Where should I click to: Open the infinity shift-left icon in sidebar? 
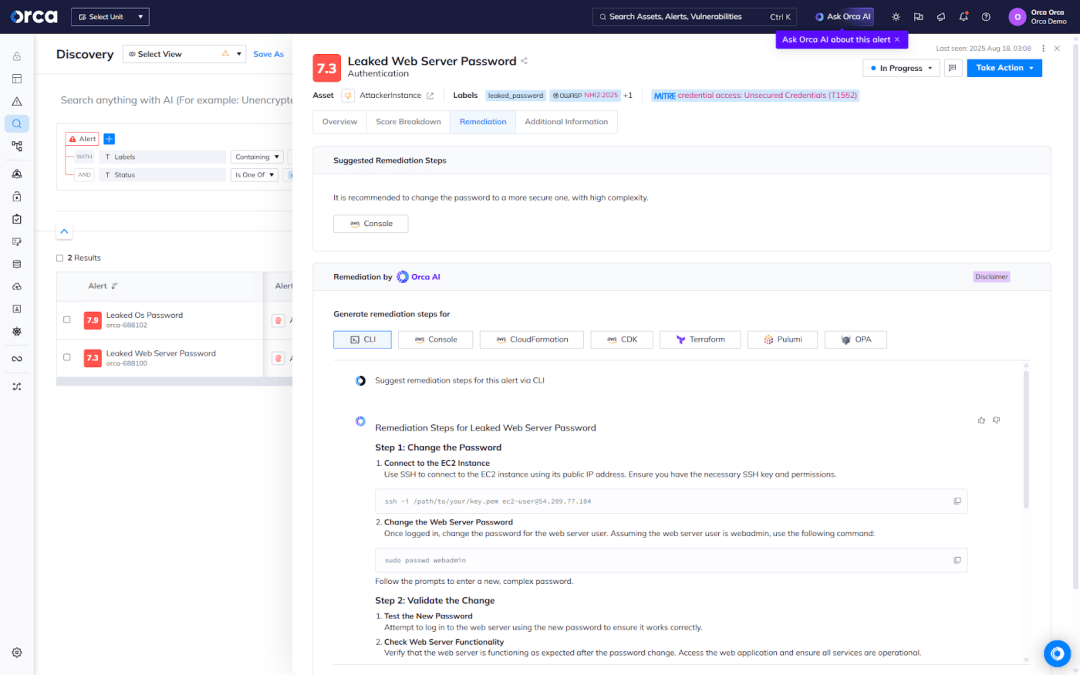pyautogui.click(x=17, y=359)
